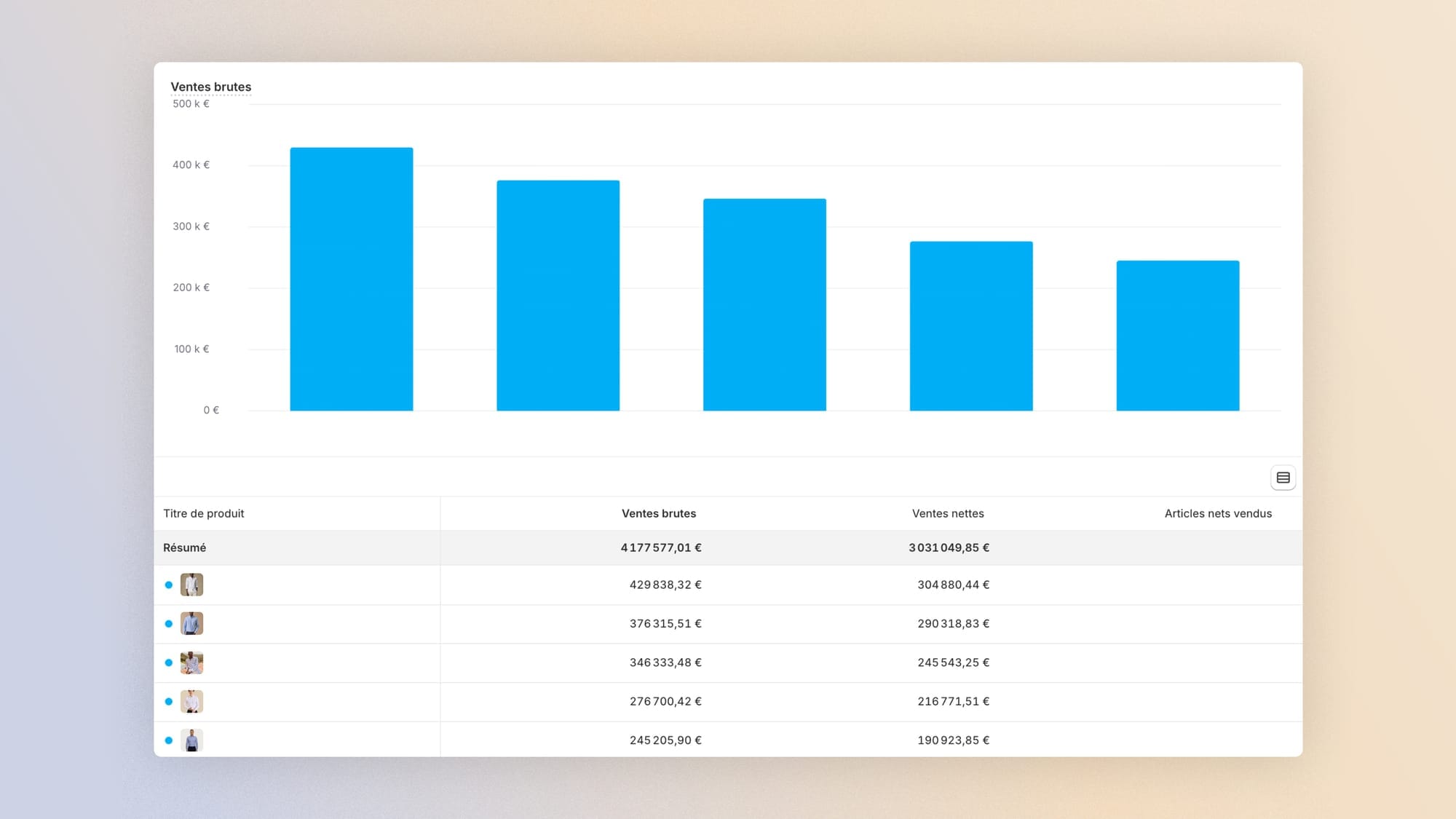The width and height of the screenshot is (1456, 819).
Task: Click the blue dot for the 376 315,51 € row
Action: coord(169,624)
